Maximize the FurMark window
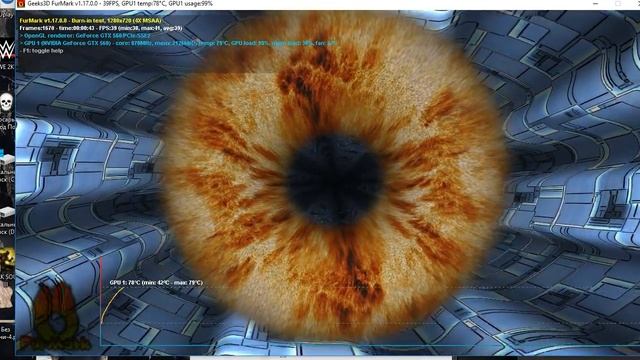Image resolution: width=640 pixels, height=360 pixels. click(618, 4)
